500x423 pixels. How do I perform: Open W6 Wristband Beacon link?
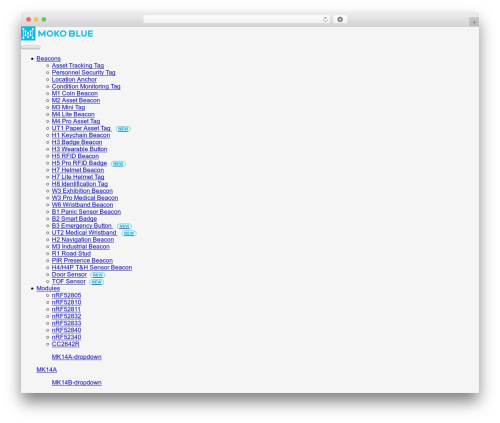coord(83,205)
